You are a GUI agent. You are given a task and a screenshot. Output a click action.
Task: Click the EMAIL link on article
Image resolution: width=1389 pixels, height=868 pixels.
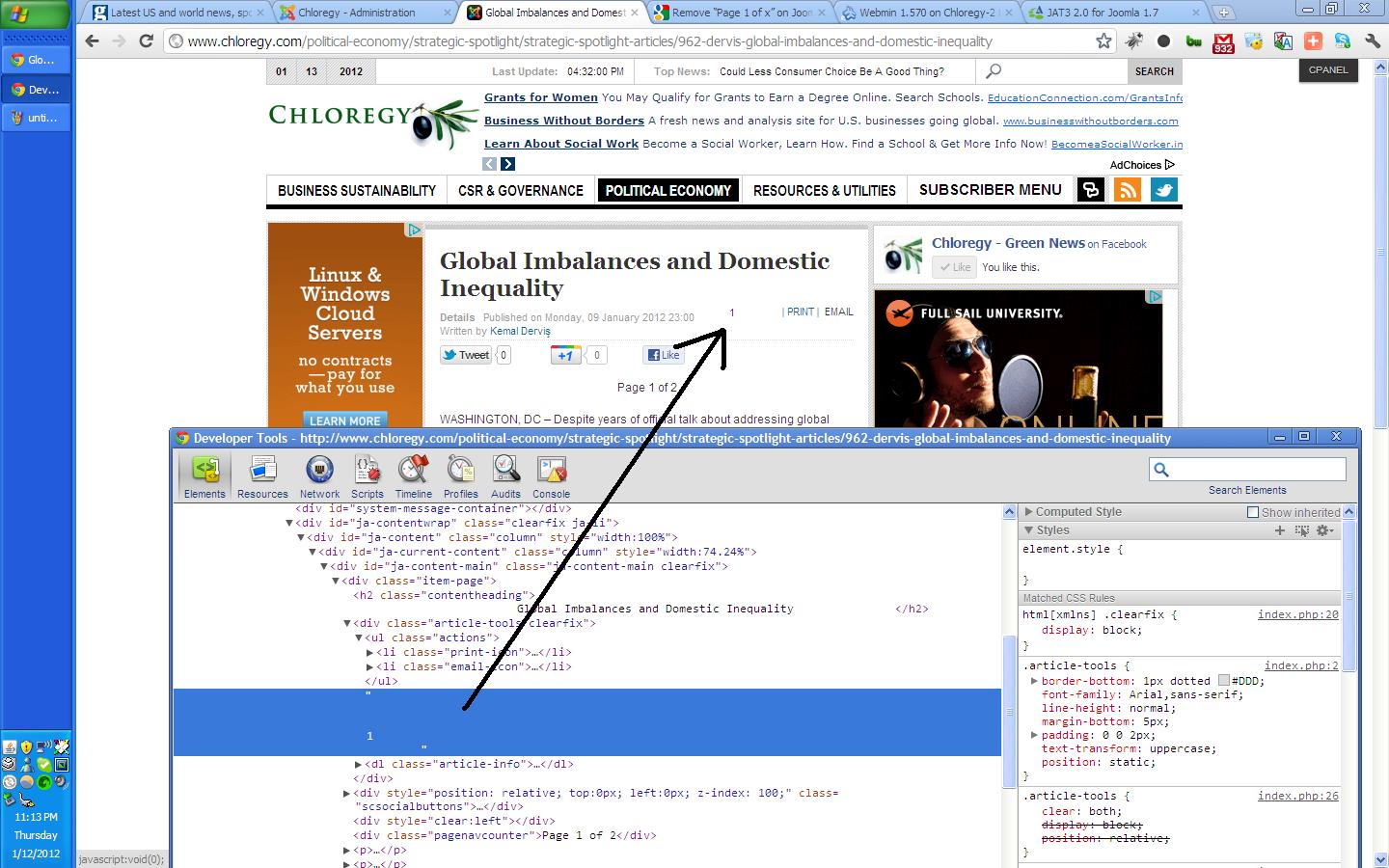pos(838,312)
